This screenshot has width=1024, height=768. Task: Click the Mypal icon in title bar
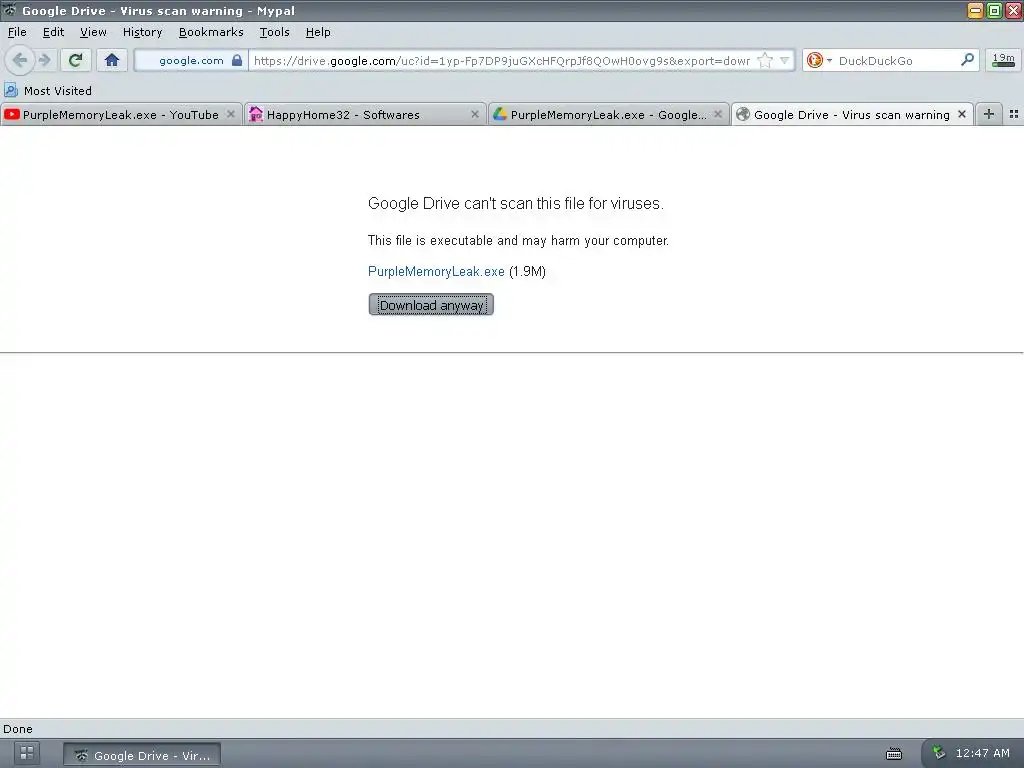[10, 10]
